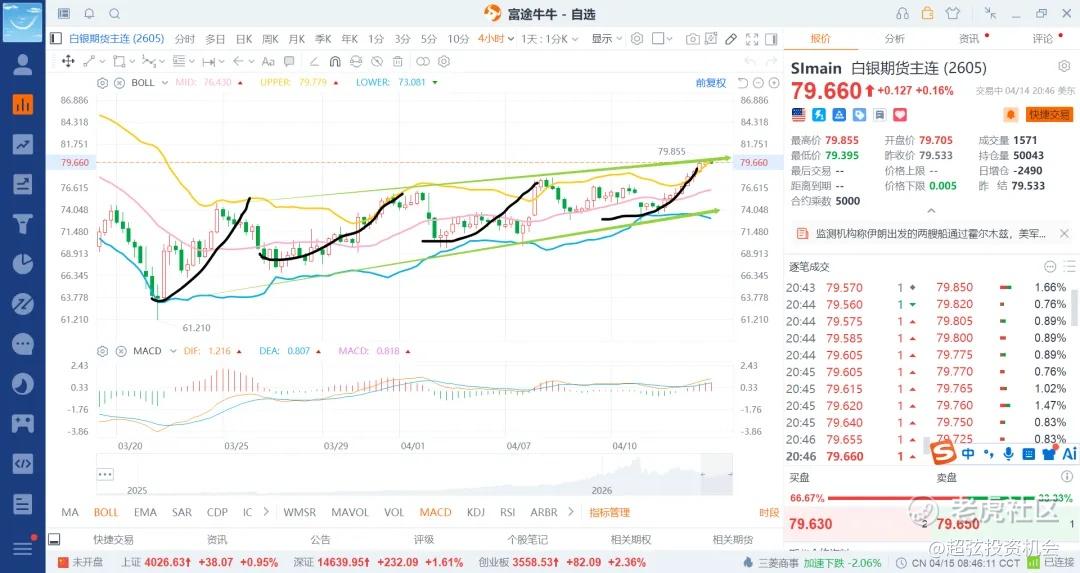Open the notification bell in title bar

tap(89, 13)
